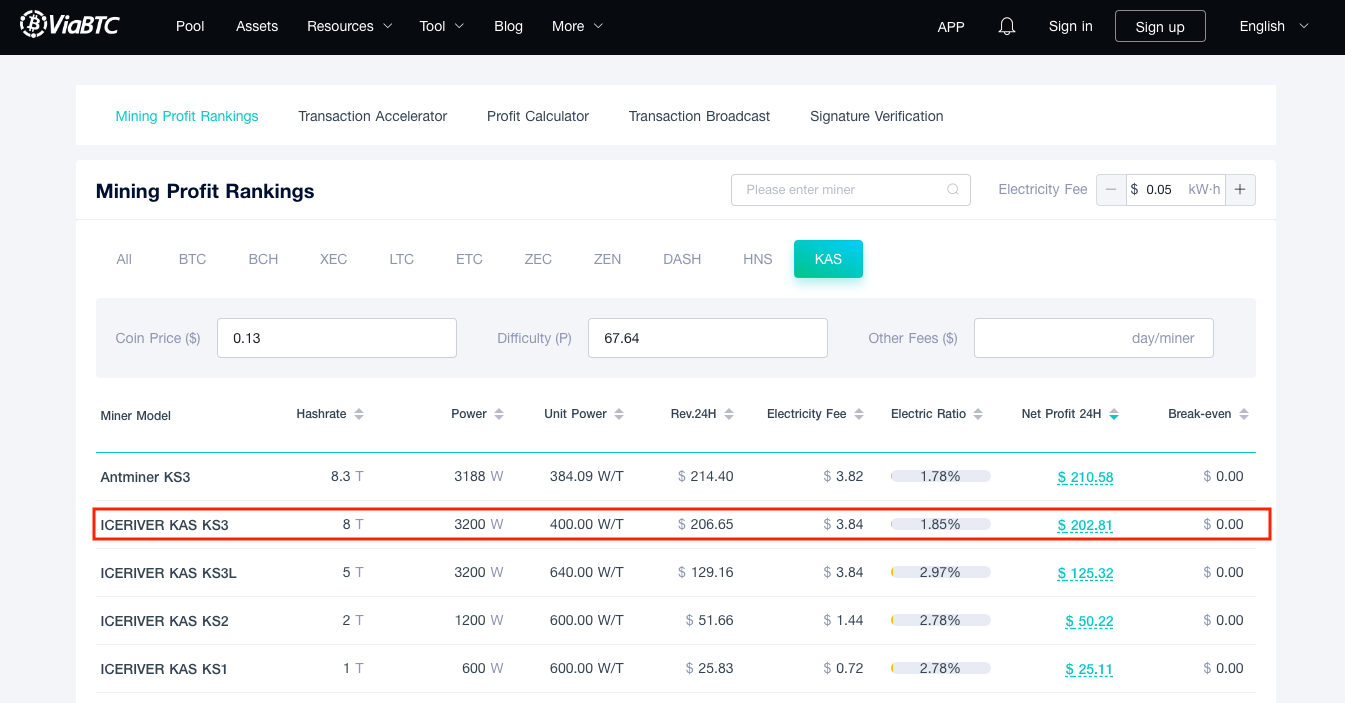The image size is (1345, 703).
Task: Select the ZEN coin filter
Action: (607, 259)
